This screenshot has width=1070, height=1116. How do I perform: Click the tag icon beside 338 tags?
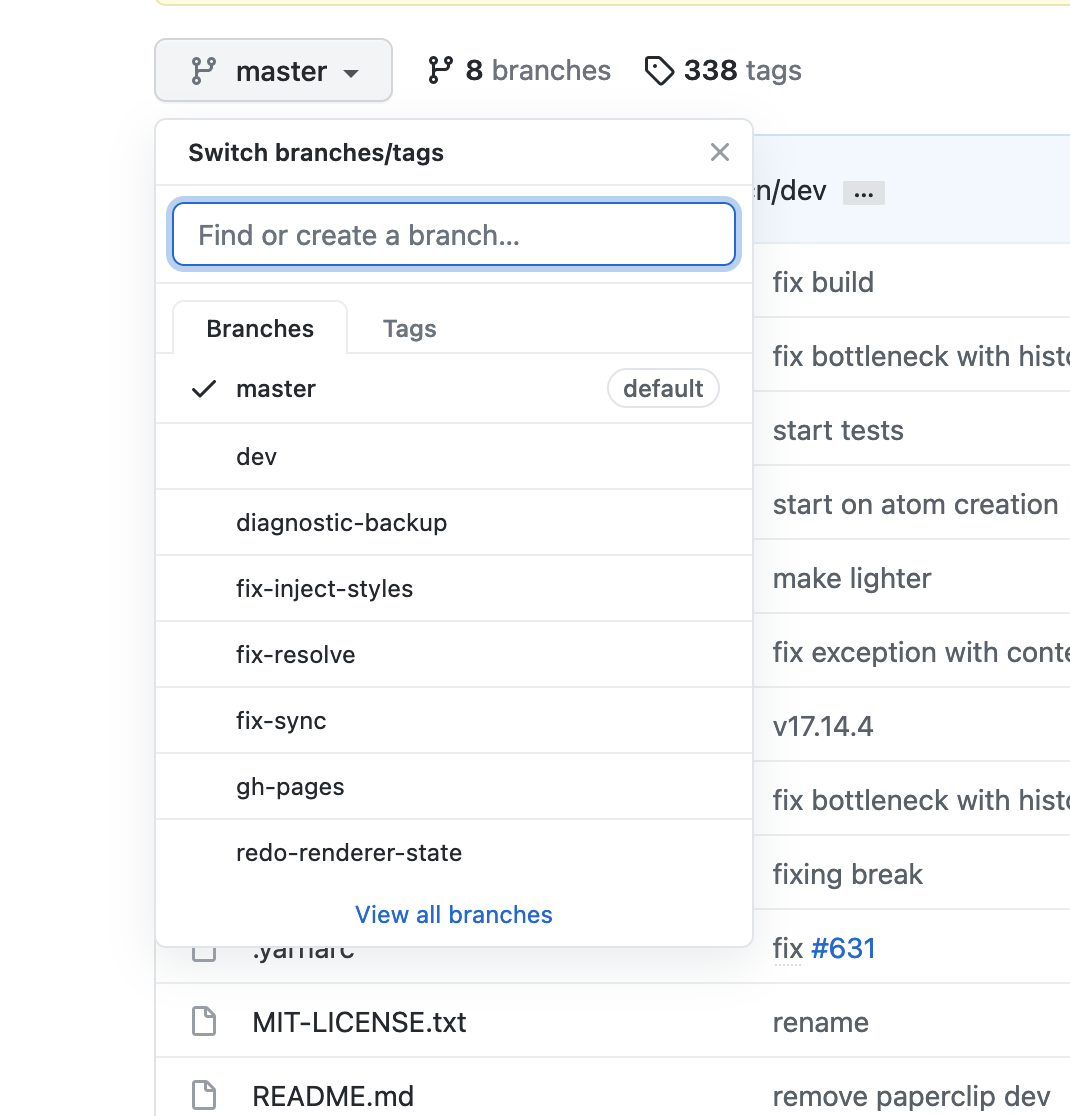(x=659, y=70)
